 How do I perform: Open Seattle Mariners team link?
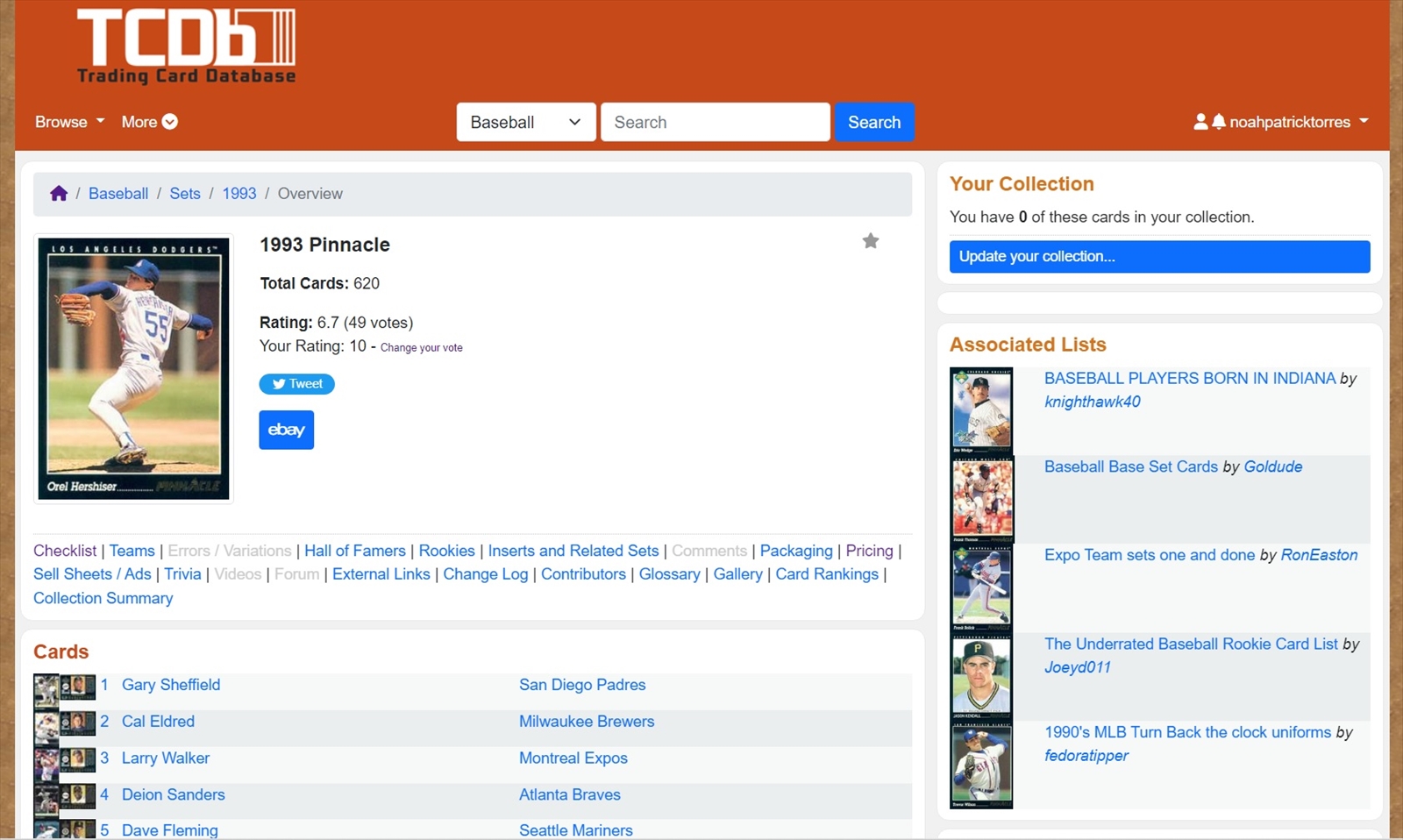576,830
